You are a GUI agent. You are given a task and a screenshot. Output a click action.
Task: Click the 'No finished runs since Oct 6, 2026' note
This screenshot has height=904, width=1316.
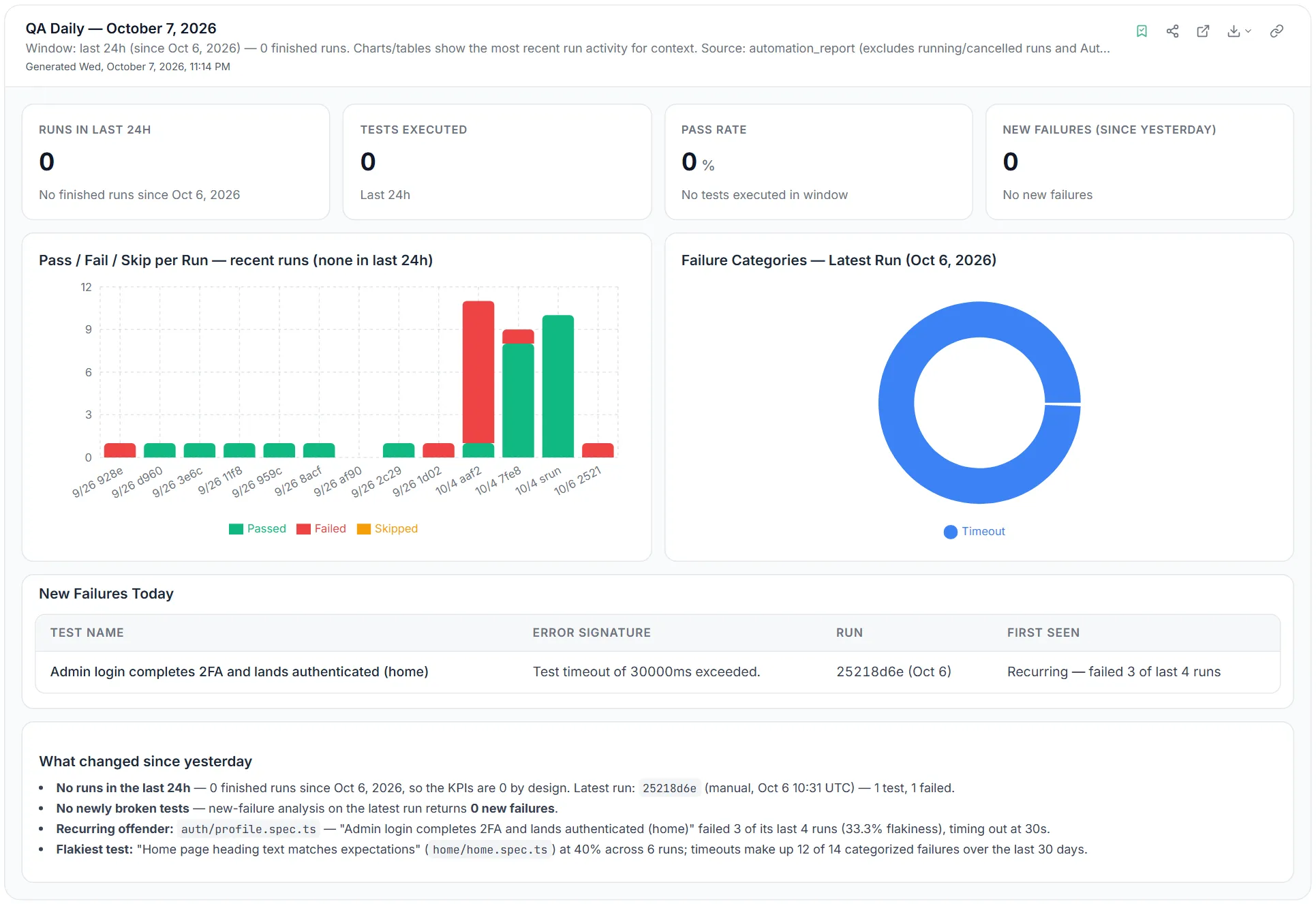pyautogui.click(x=139, y=195)
